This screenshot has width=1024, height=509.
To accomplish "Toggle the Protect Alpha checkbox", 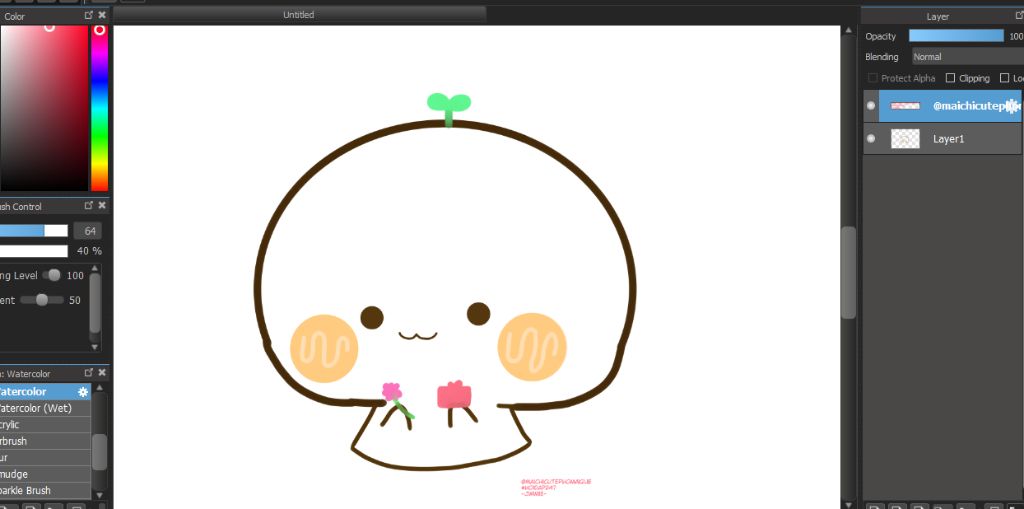I will (872, 78).
